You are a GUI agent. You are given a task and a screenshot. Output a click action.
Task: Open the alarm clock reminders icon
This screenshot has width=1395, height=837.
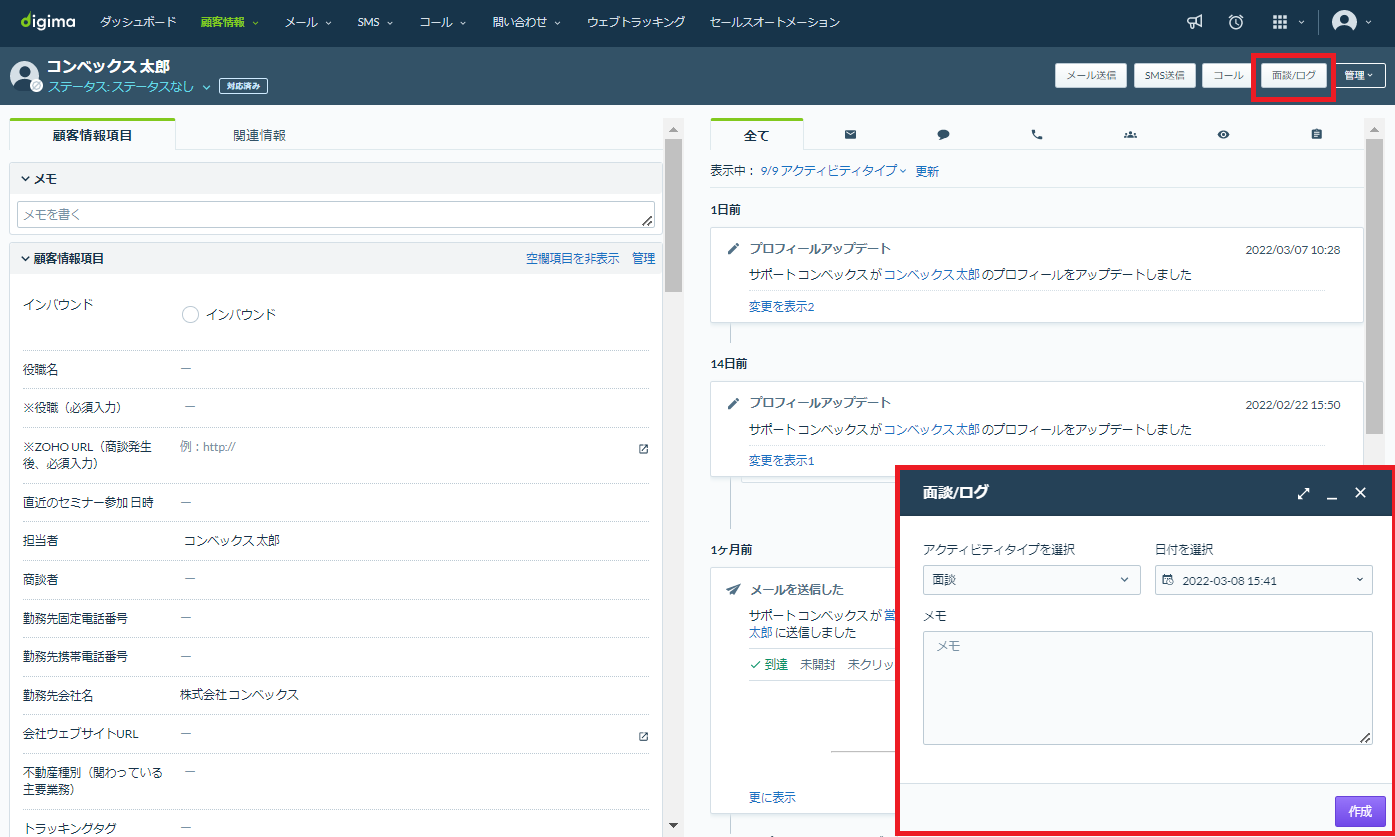tap(1236, 22)
